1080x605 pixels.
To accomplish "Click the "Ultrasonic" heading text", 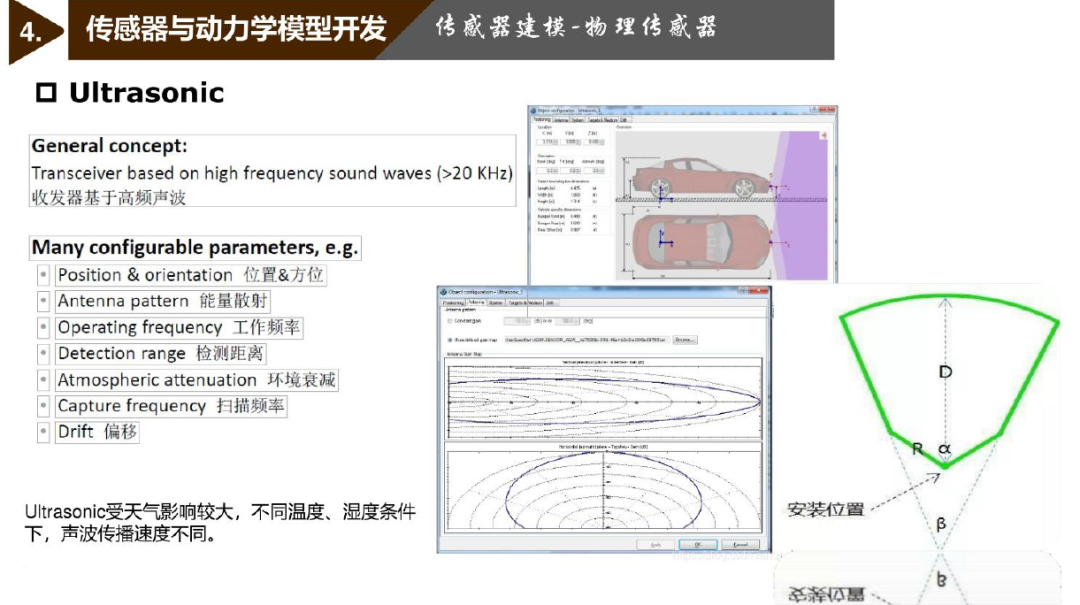I will (147, 92).
